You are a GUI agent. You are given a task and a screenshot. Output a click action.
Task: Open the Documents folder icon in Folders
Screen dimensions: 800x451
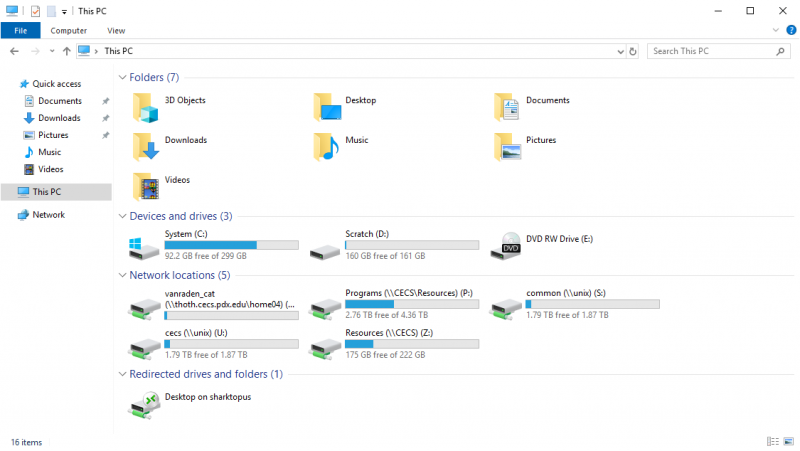507,108
